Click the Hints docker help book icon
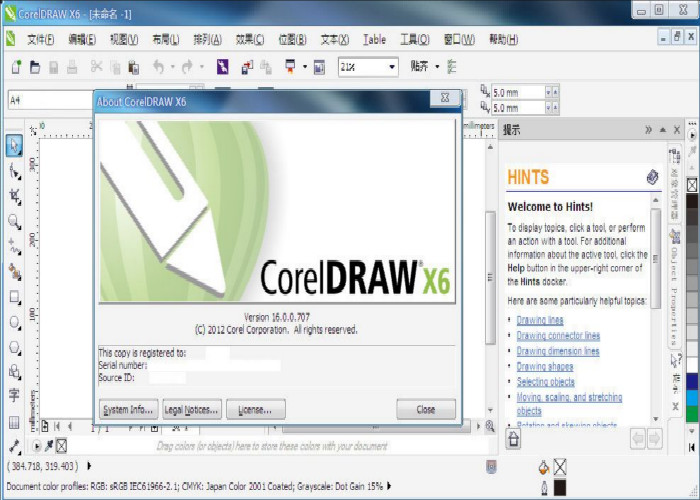The image size is (700, 500). 652,177
